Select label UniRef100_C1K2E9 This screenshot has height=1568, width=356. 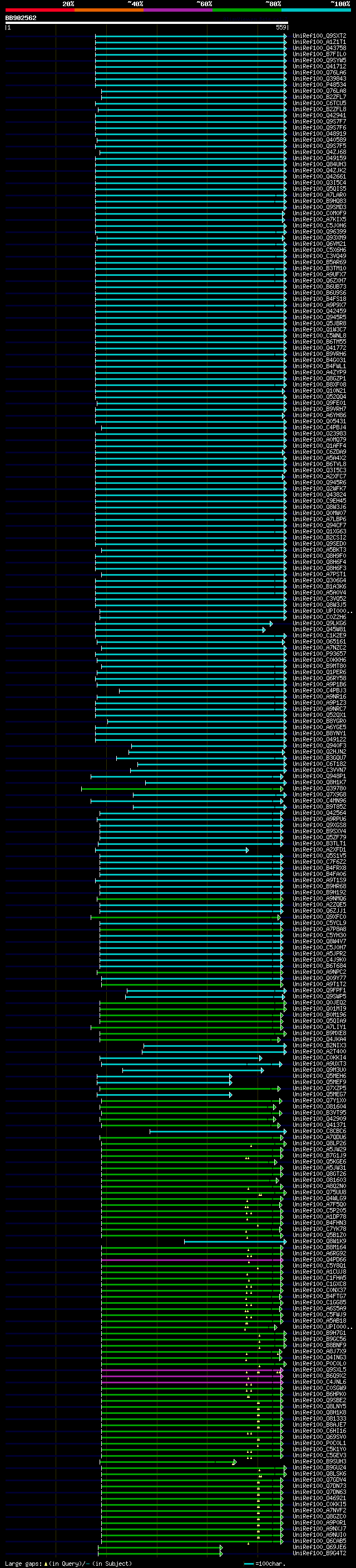tap(319, 635)
